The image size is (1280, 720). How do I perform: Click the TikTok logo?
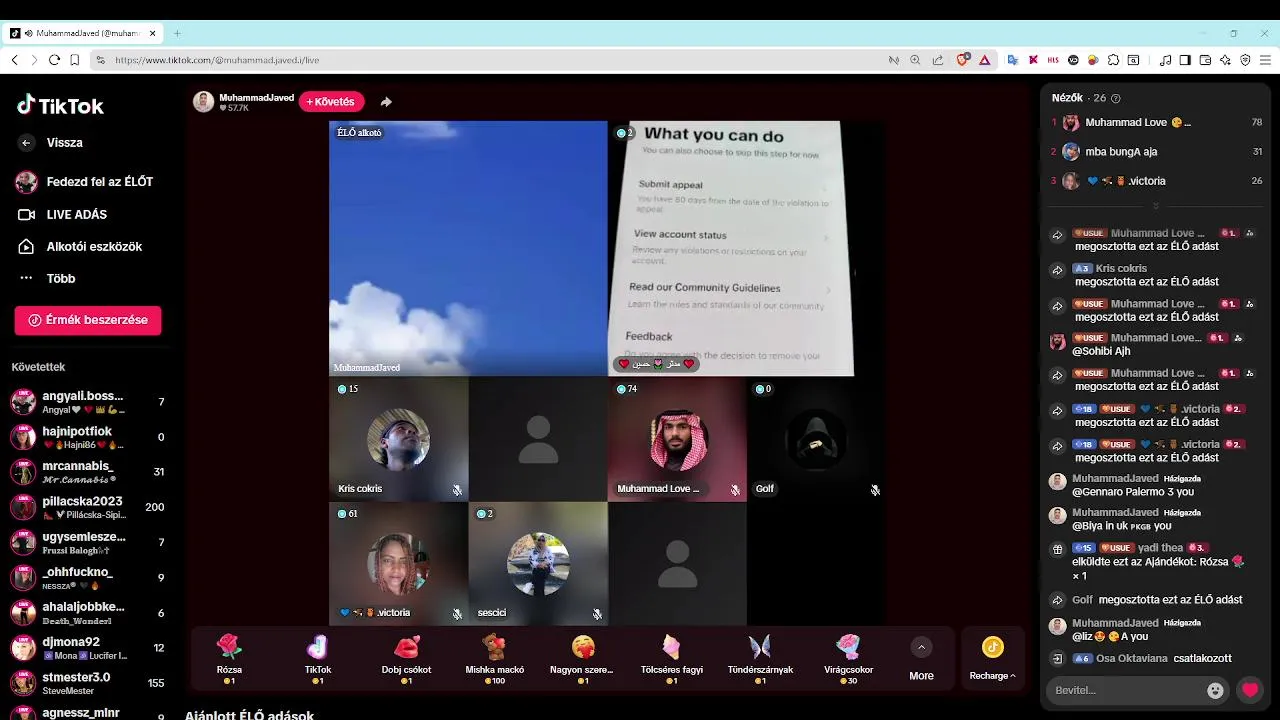60,106
